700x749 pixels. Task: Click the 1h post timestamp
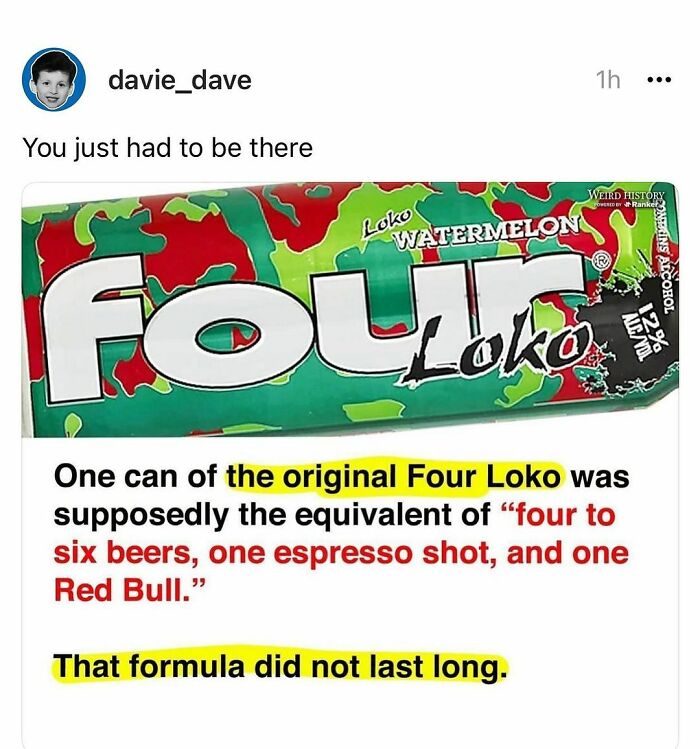click(x=608, y=80)
